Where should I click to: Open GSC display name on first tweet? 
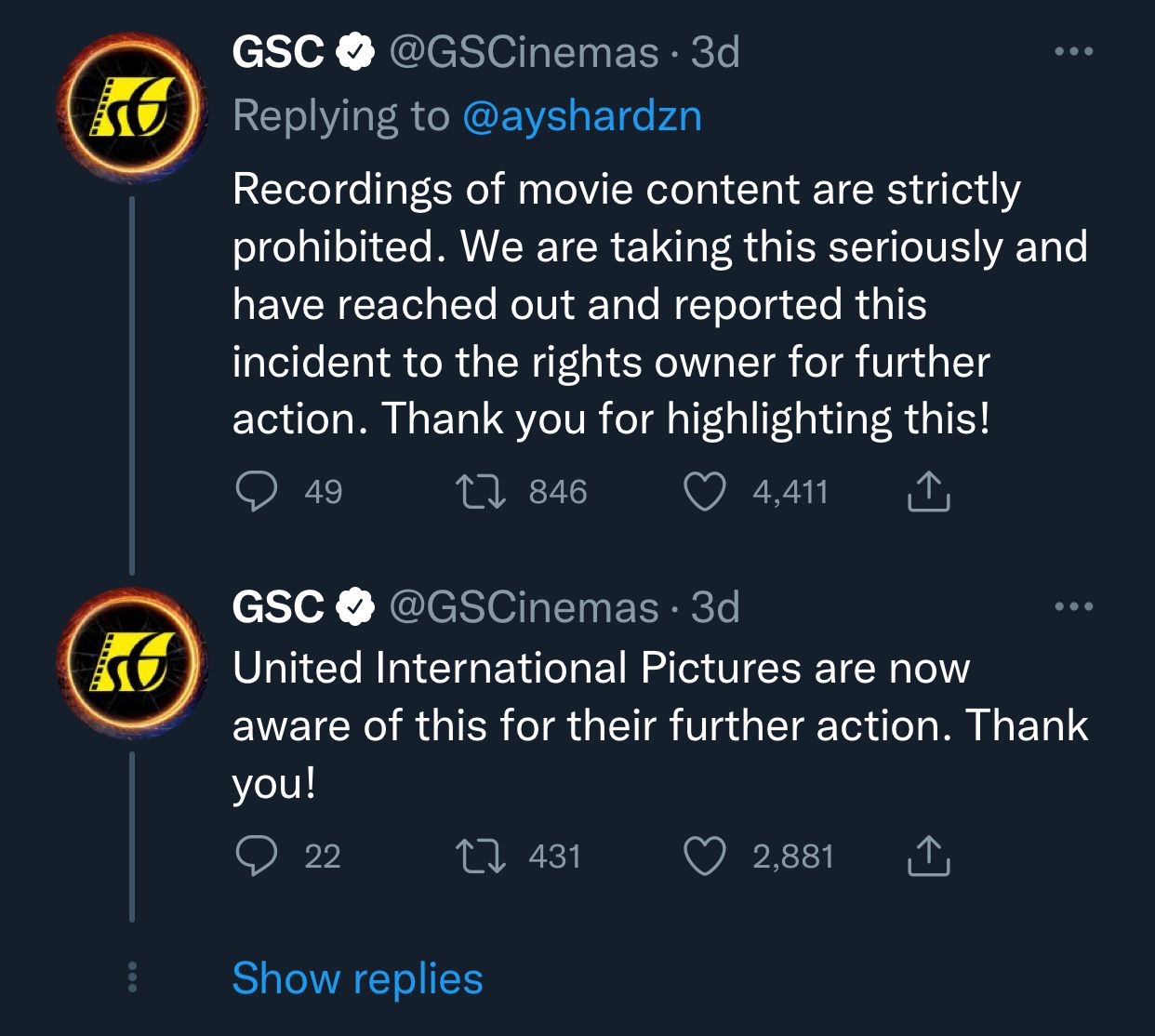click(x=277, y=52)
